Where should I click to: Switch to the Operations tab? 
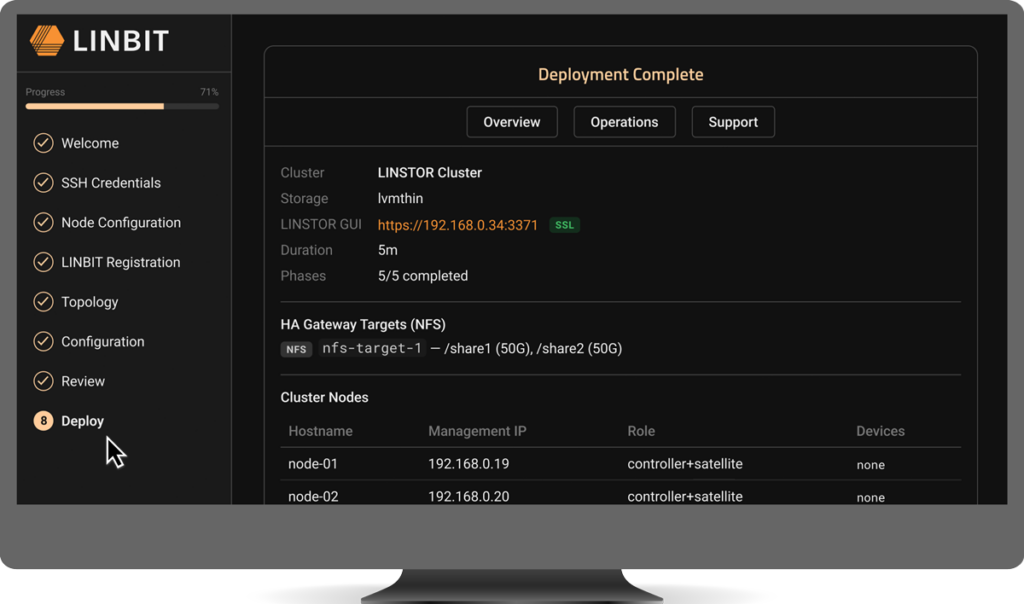[x=624, y=122]
